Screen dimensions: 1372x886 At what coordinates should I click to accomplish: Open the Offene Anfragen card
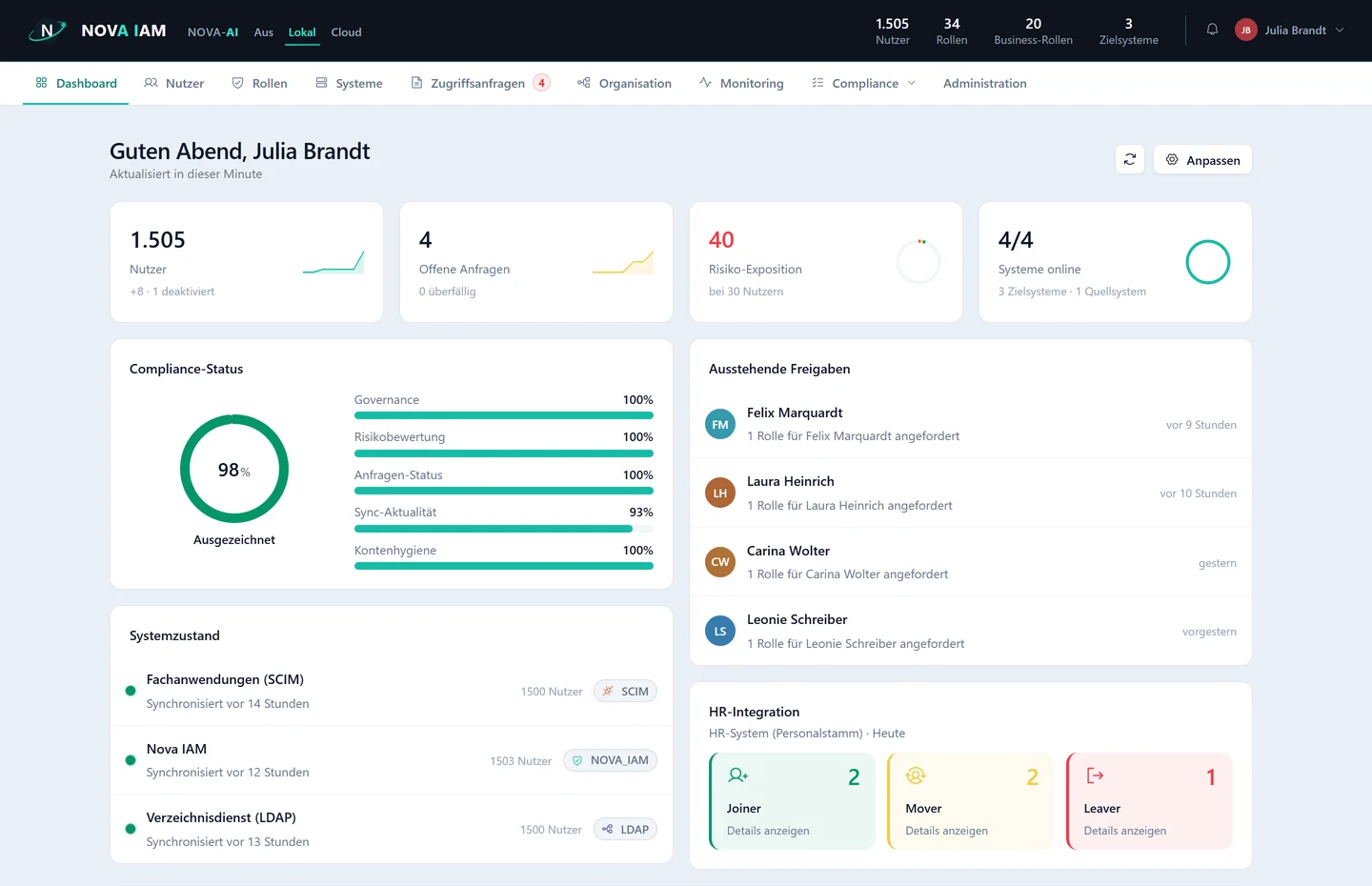click(x=535, y=262)
